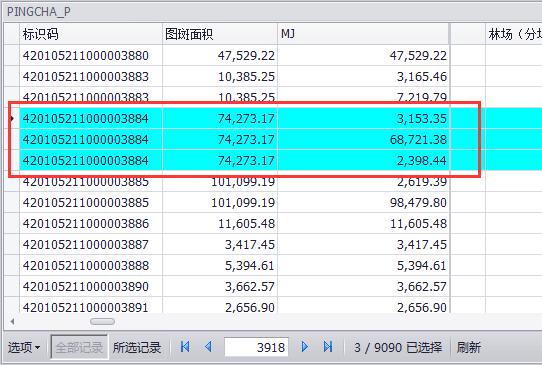Image resolution: width=542 pixels, height=365 pixels.
Task: Click 图斑面积 value 3,417.45 of row 3887
Action: tap(220, 245)
